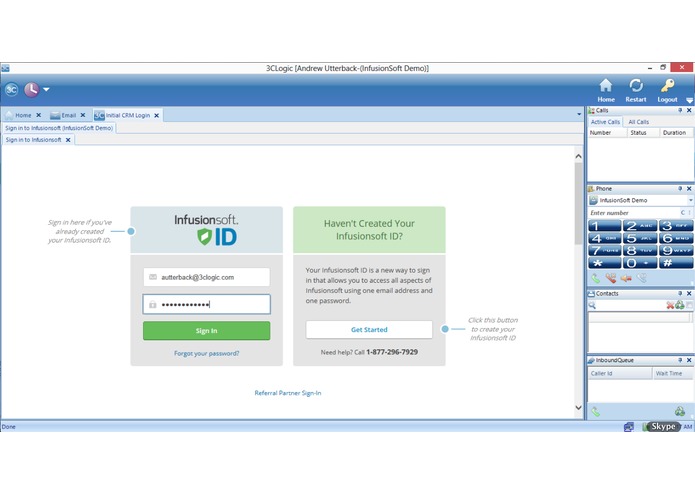Dial keypad digit 3 DEF
The width and height of the screenshot is (695, 494).
pos(676,226)
